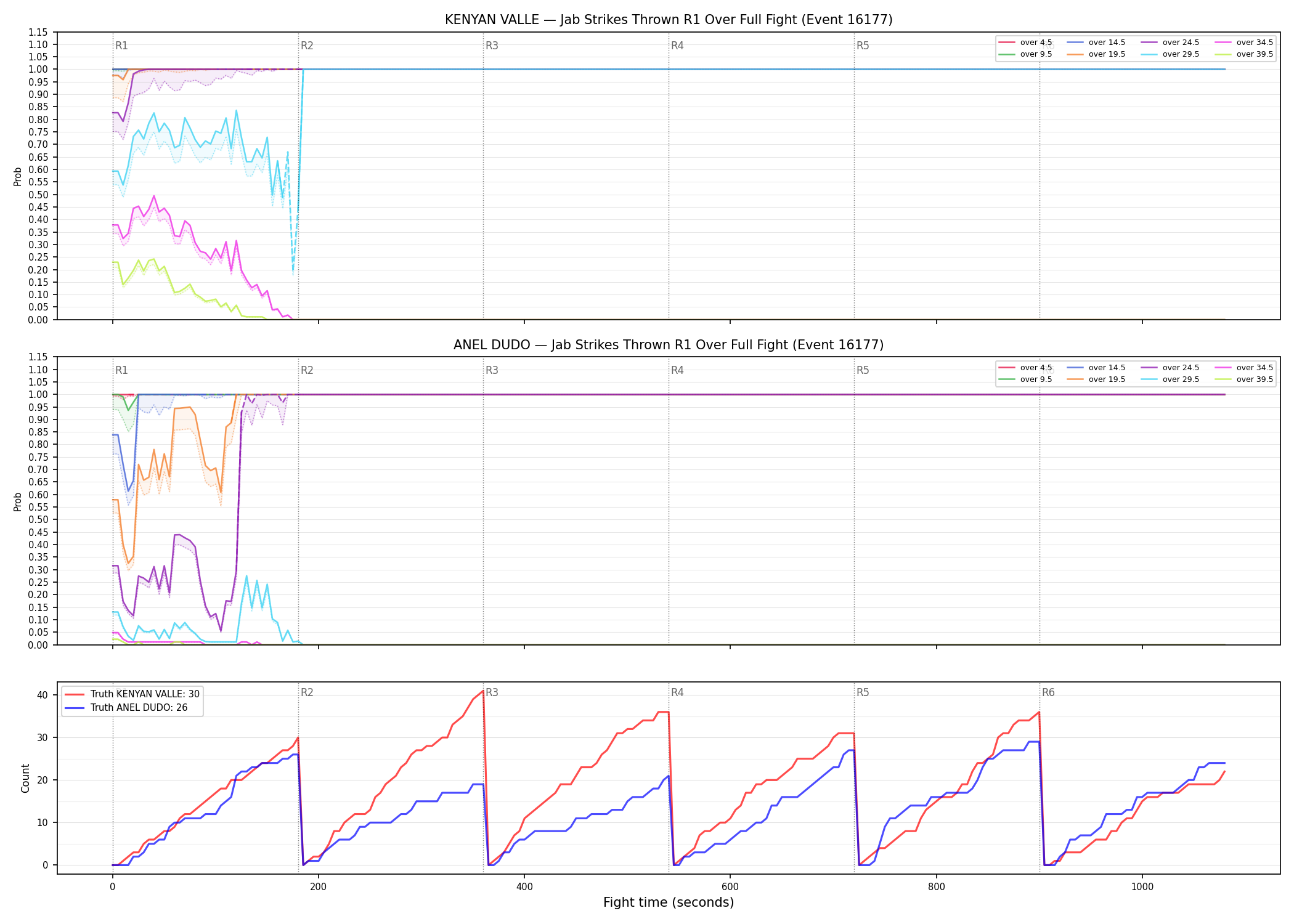The image size is (1294, 924).
Task: Choose 'over 34.5' in Kenyan Valle legend
Action: point(1243,43)
